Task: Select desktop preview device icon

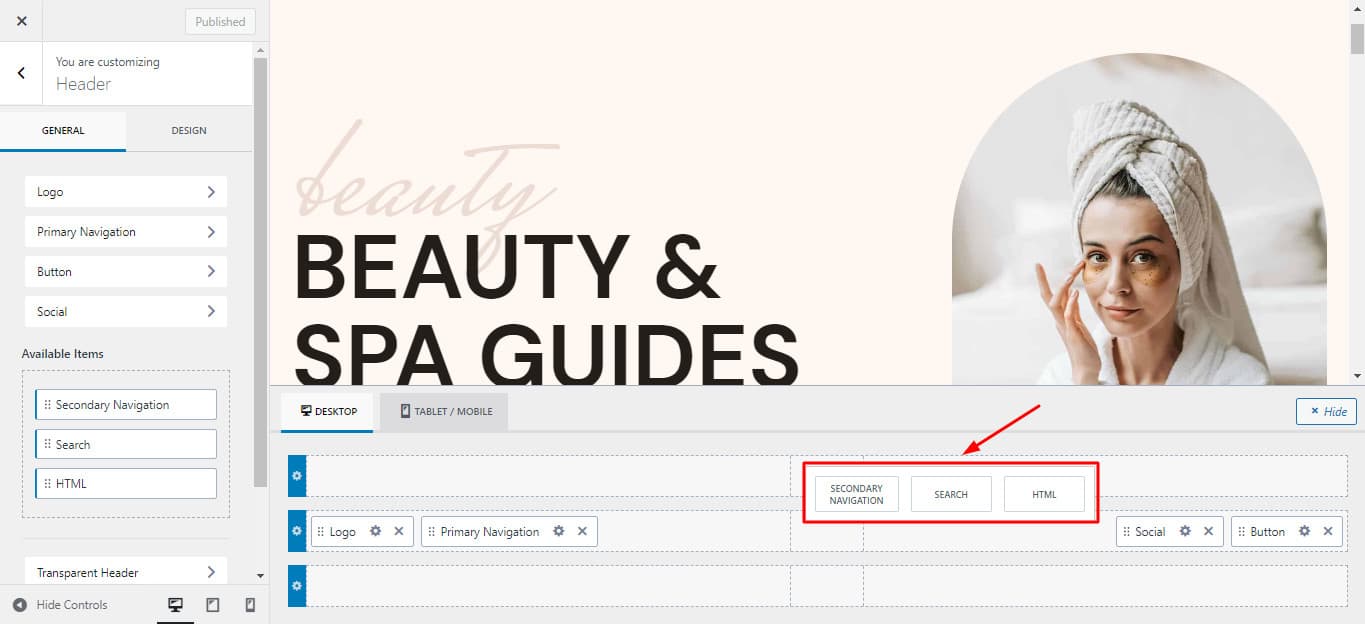Action: click(175, 605)
